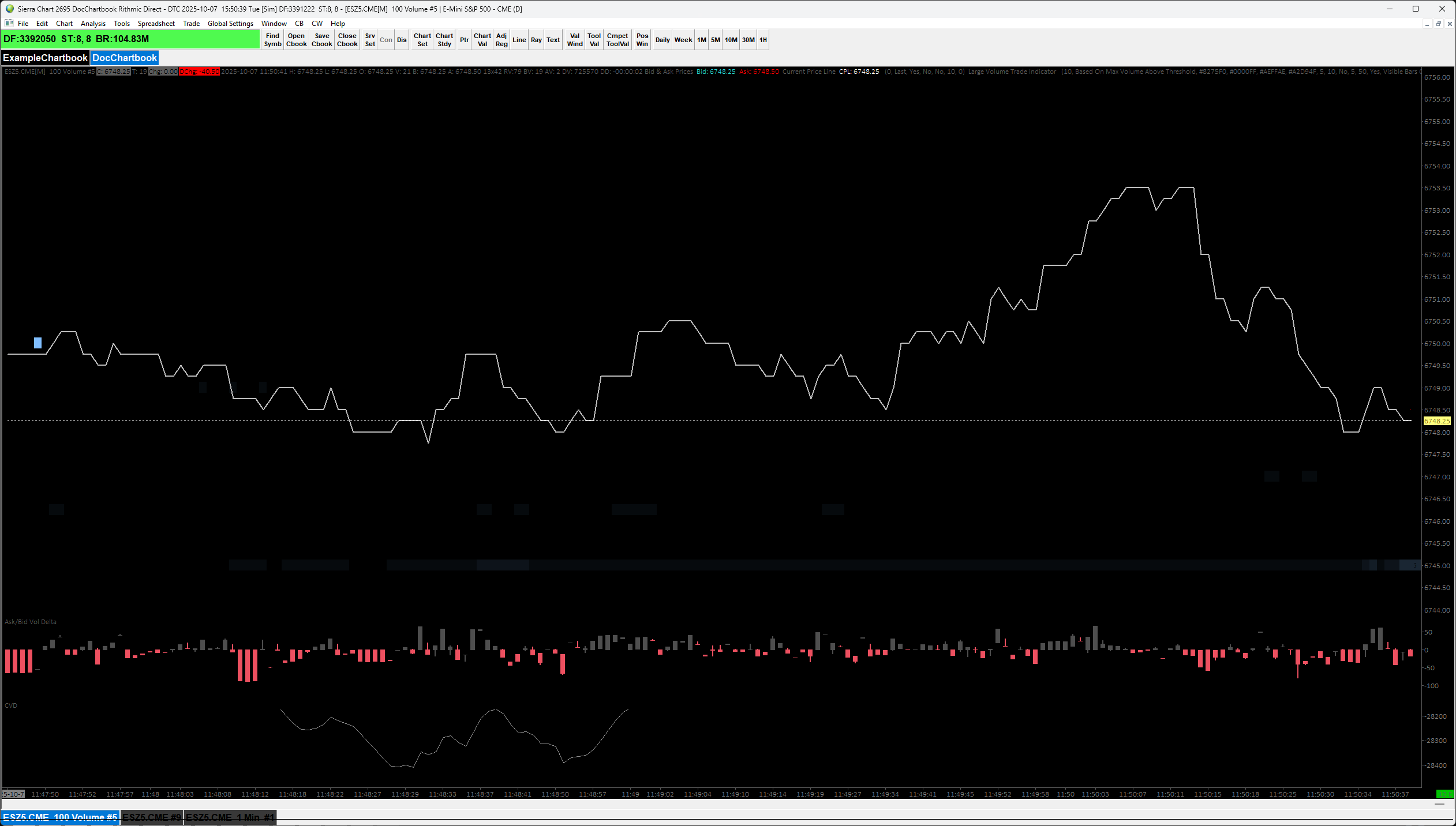1456x826 pixels.
Task: Click the Find Symb toolbar button
Action: [x=272, y=40]
